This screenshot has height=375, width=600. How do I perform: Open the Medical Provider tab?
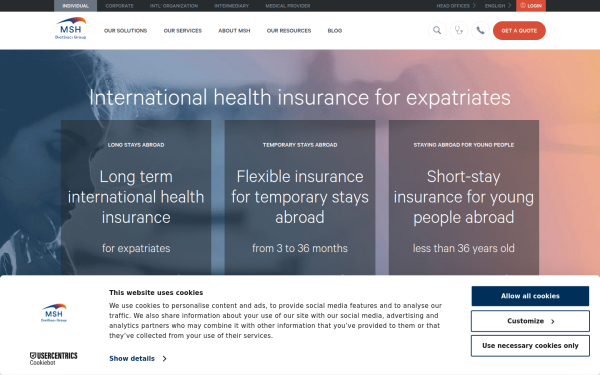pyautogui.click(x=288, y=6)
